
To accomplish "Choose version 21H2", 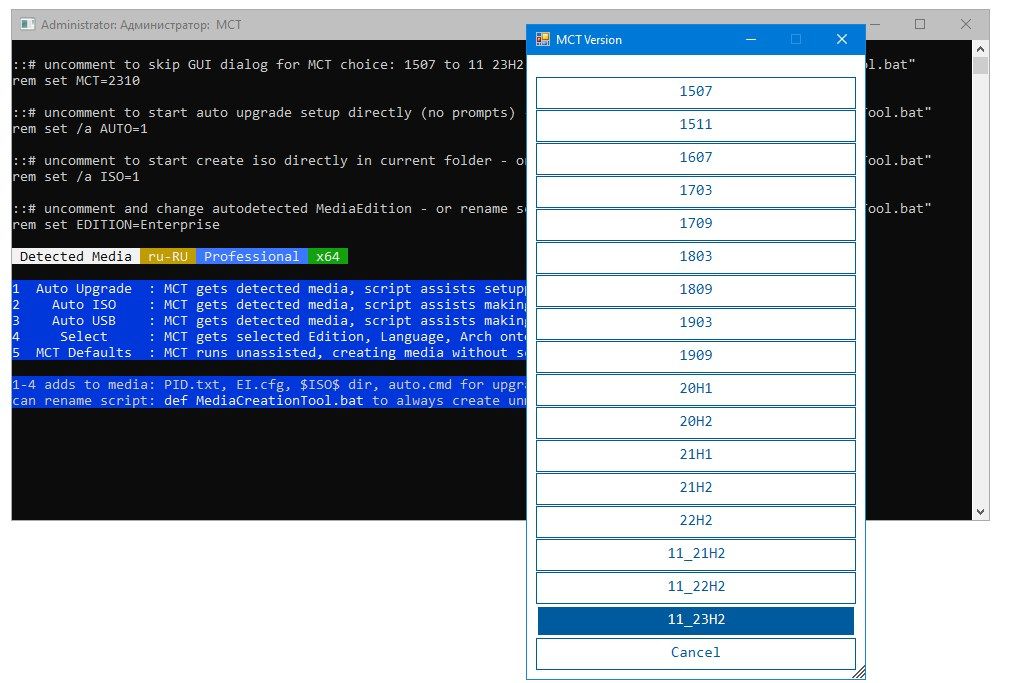I will click(x=696, y=488).
